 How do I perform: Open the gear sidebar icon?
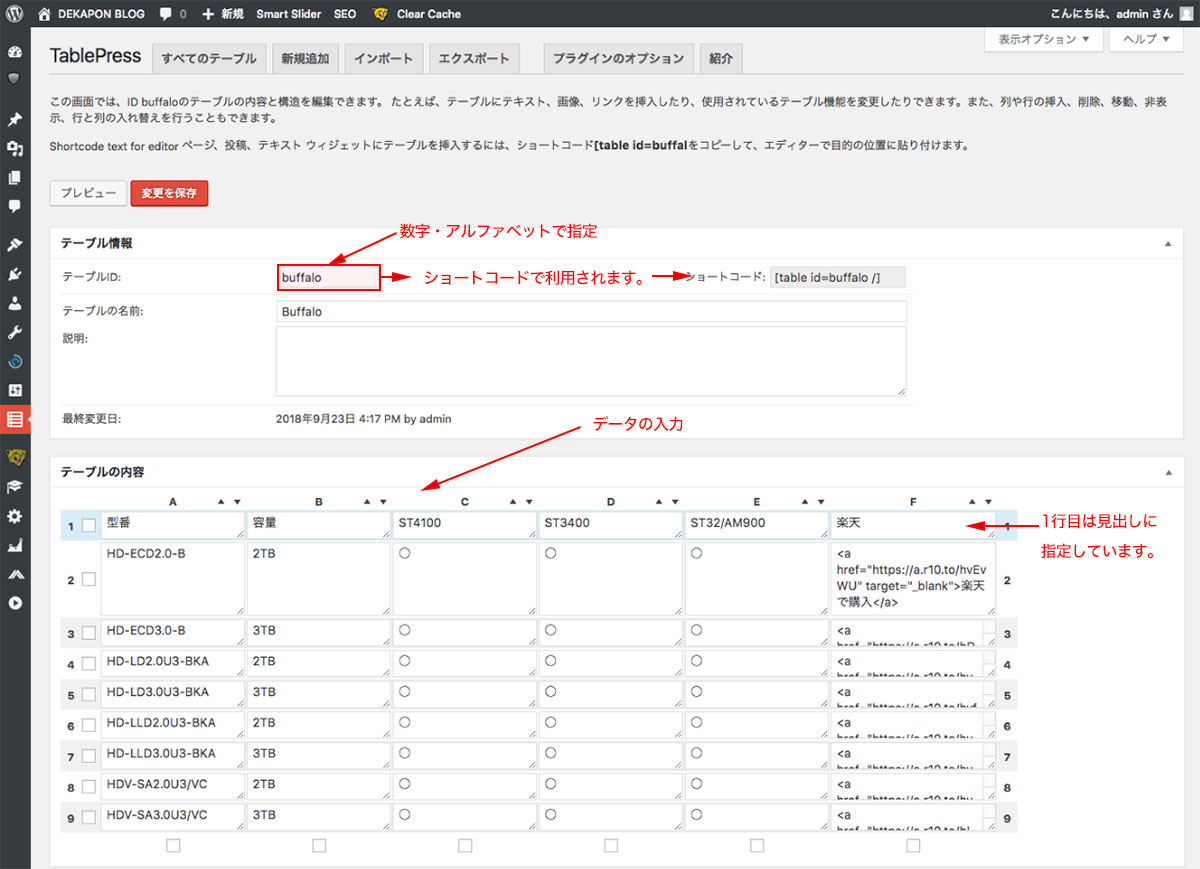point(15,516)
